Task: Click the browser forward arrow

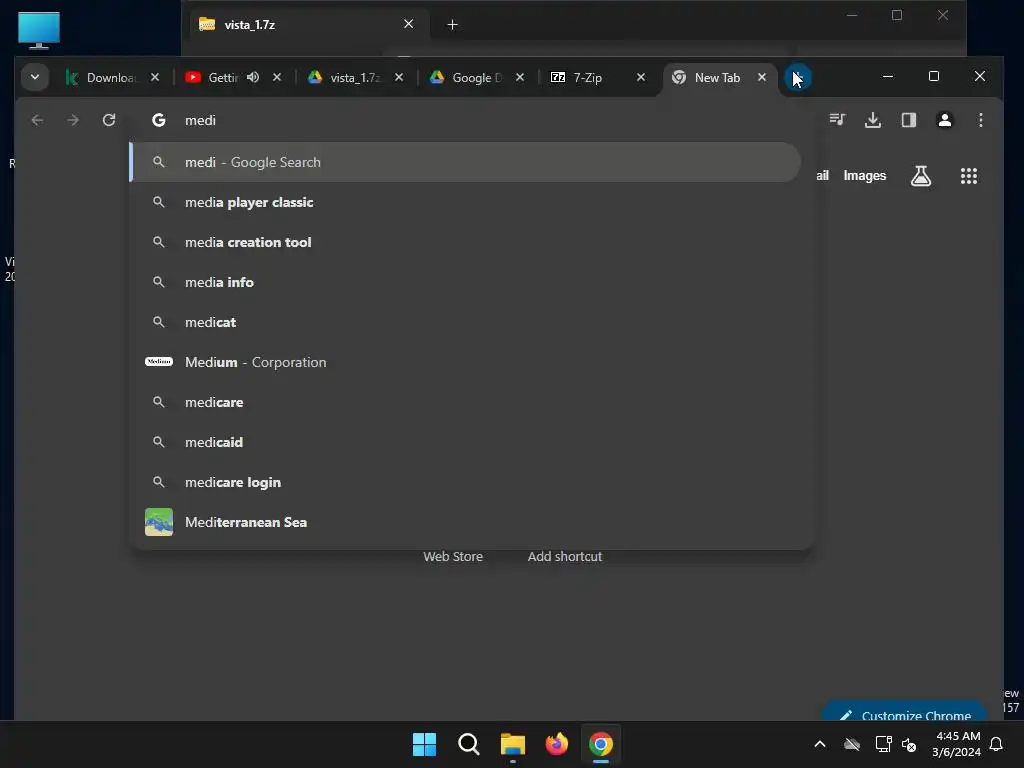Action: 73,120
